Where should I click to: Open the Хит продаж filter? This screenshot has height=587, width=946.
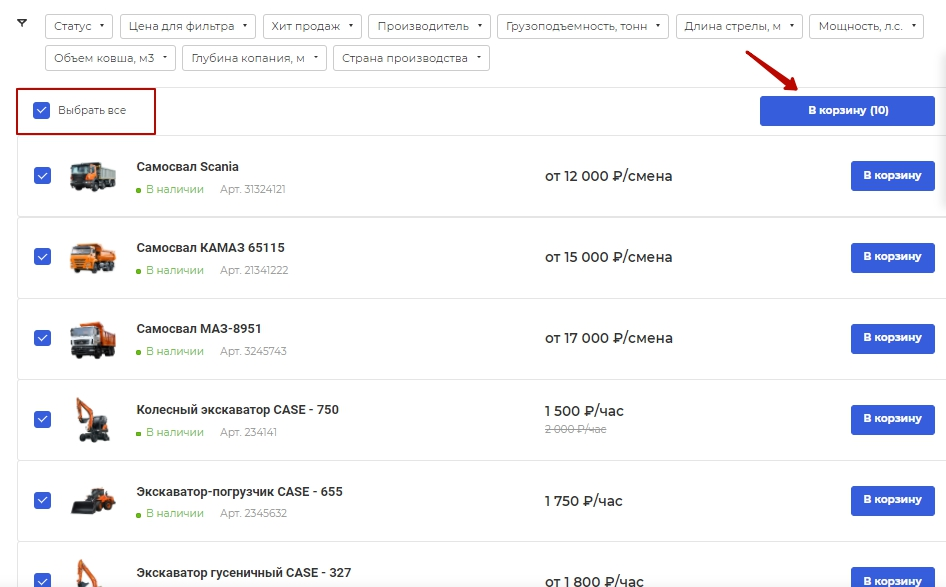coord(312,27)
